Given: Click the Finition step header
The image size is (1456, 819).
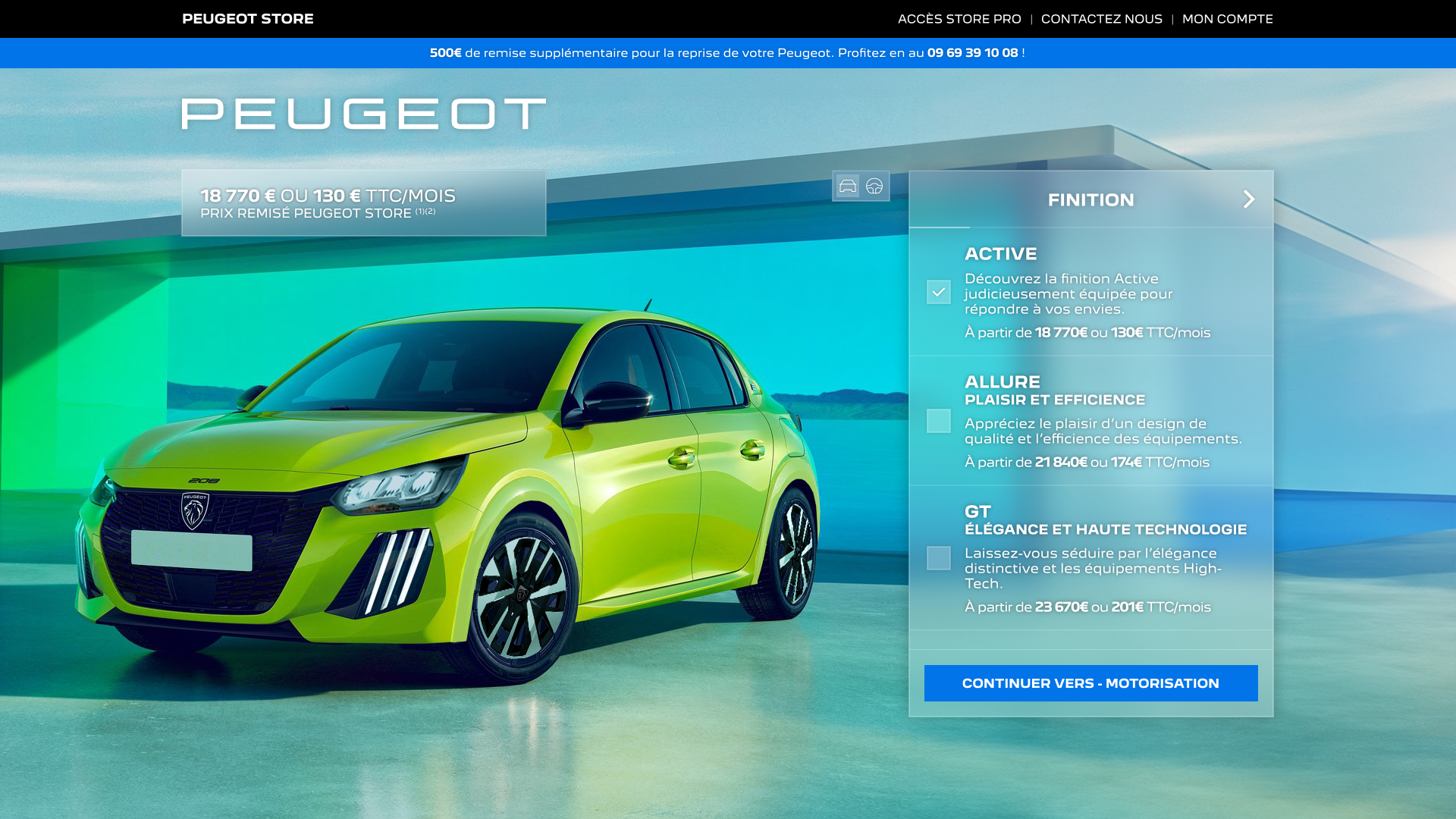Looking at the screenshot, I should 1090,200.
